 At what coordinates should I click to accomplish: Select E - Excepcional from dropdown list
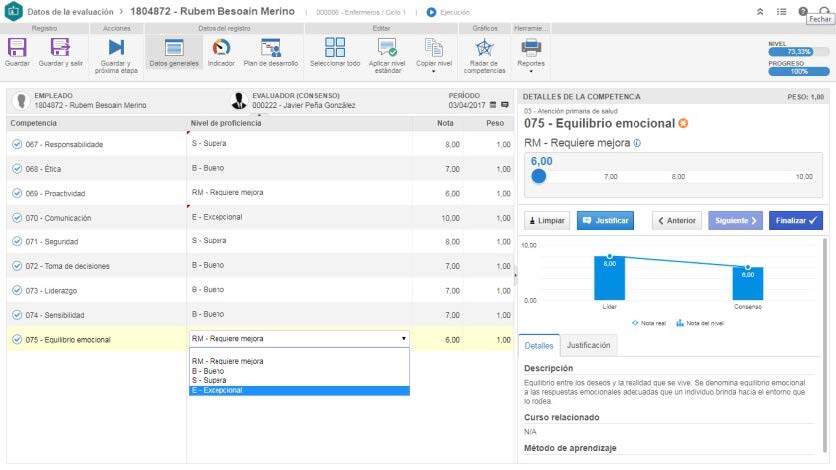pyautogui.click(x=217, y=390)
